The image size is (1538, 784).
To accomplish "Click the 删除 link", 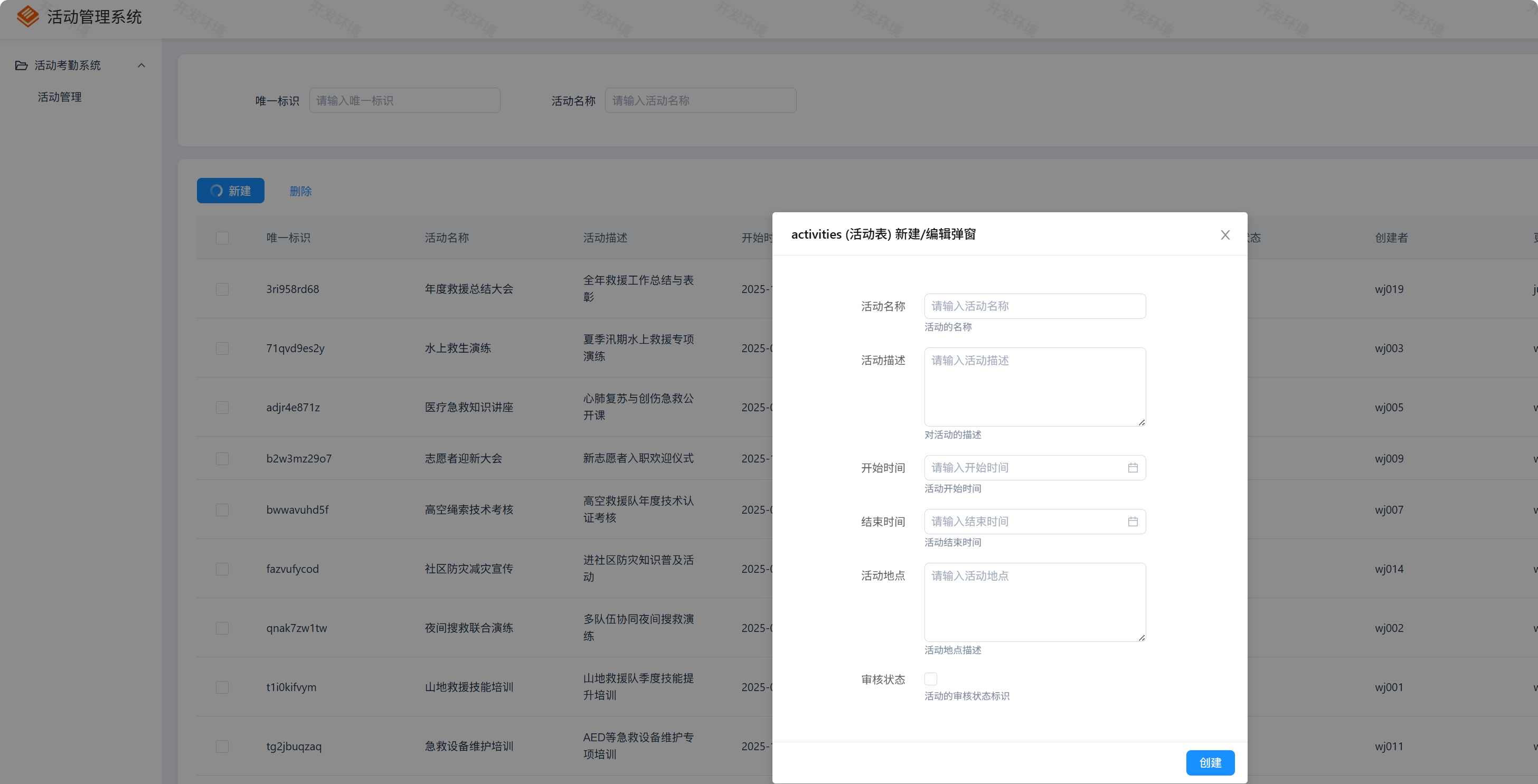I will point(300,191).
